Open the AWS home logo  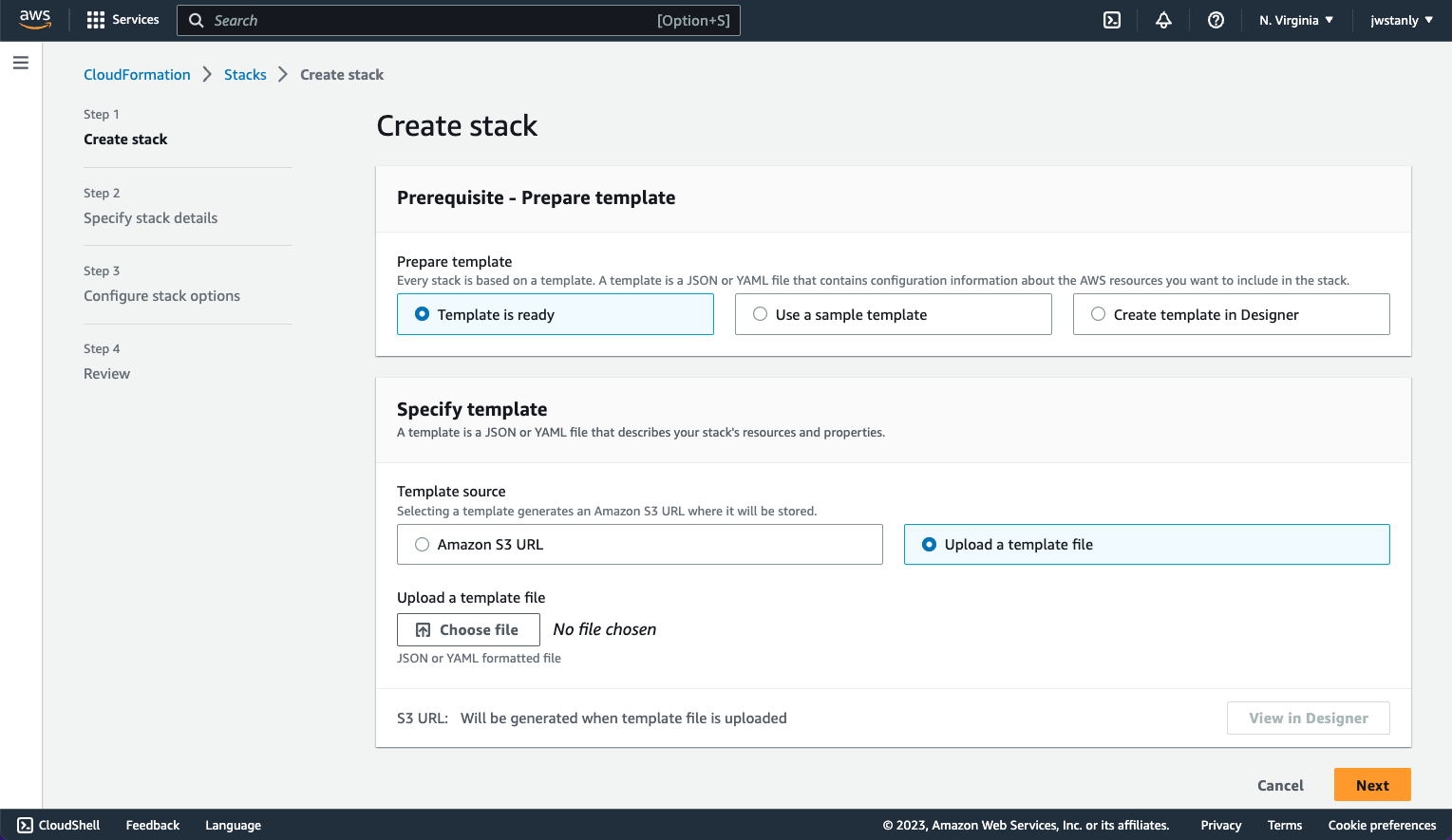point(35,20)
